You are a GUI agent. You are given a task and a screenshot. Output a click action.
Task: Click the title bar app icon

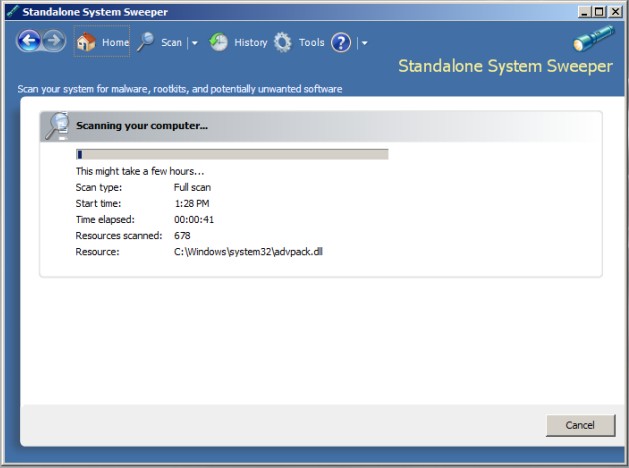point(13,12)
